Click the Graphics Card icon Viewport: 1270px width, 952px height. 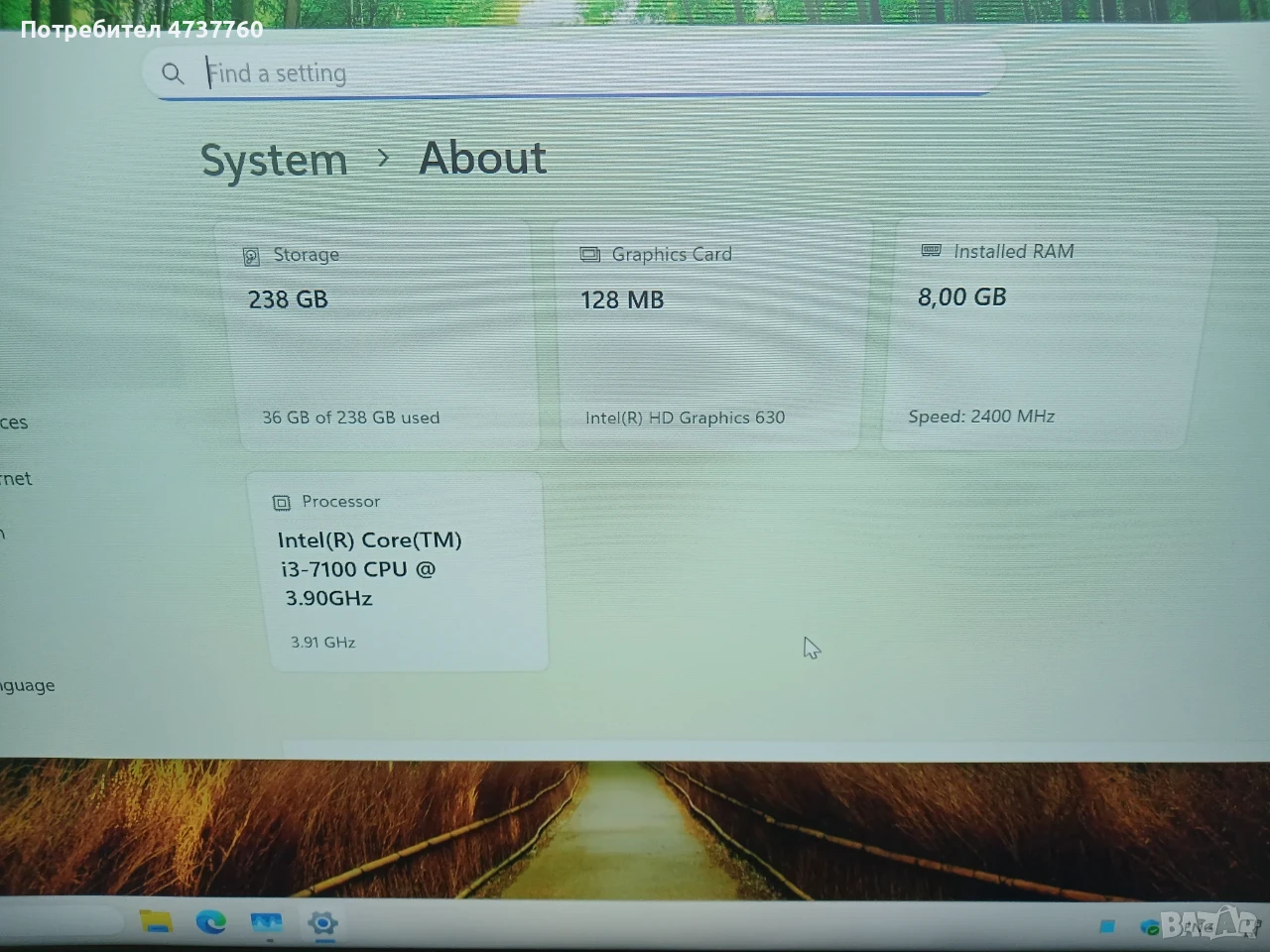click(589, 255)
